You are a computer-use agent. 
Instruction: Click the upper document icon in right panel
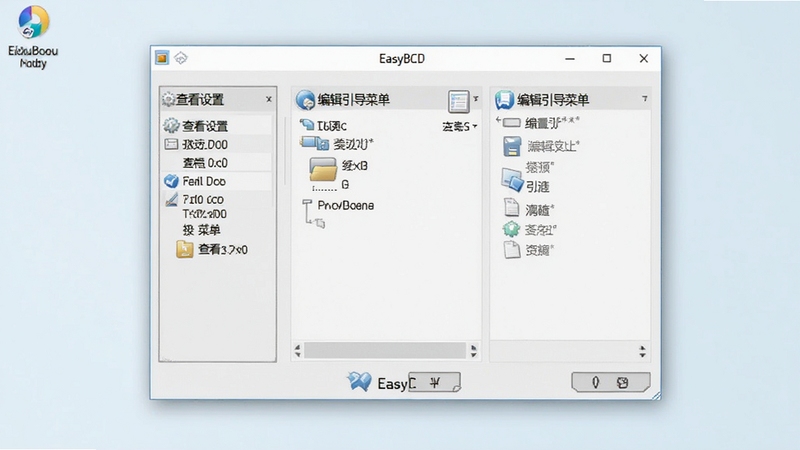pos(511,208)
